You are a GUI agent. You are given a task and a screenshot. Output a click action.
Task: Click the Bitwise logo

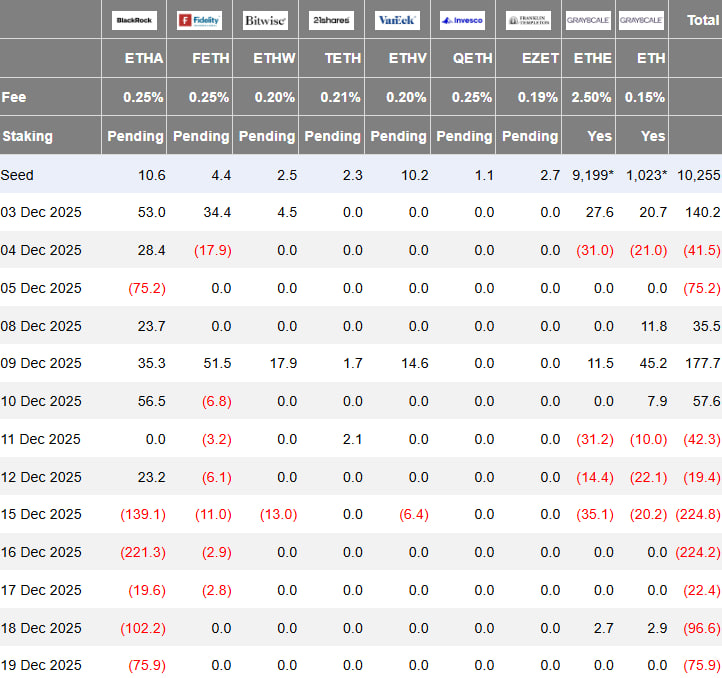[x=265, y=20]
